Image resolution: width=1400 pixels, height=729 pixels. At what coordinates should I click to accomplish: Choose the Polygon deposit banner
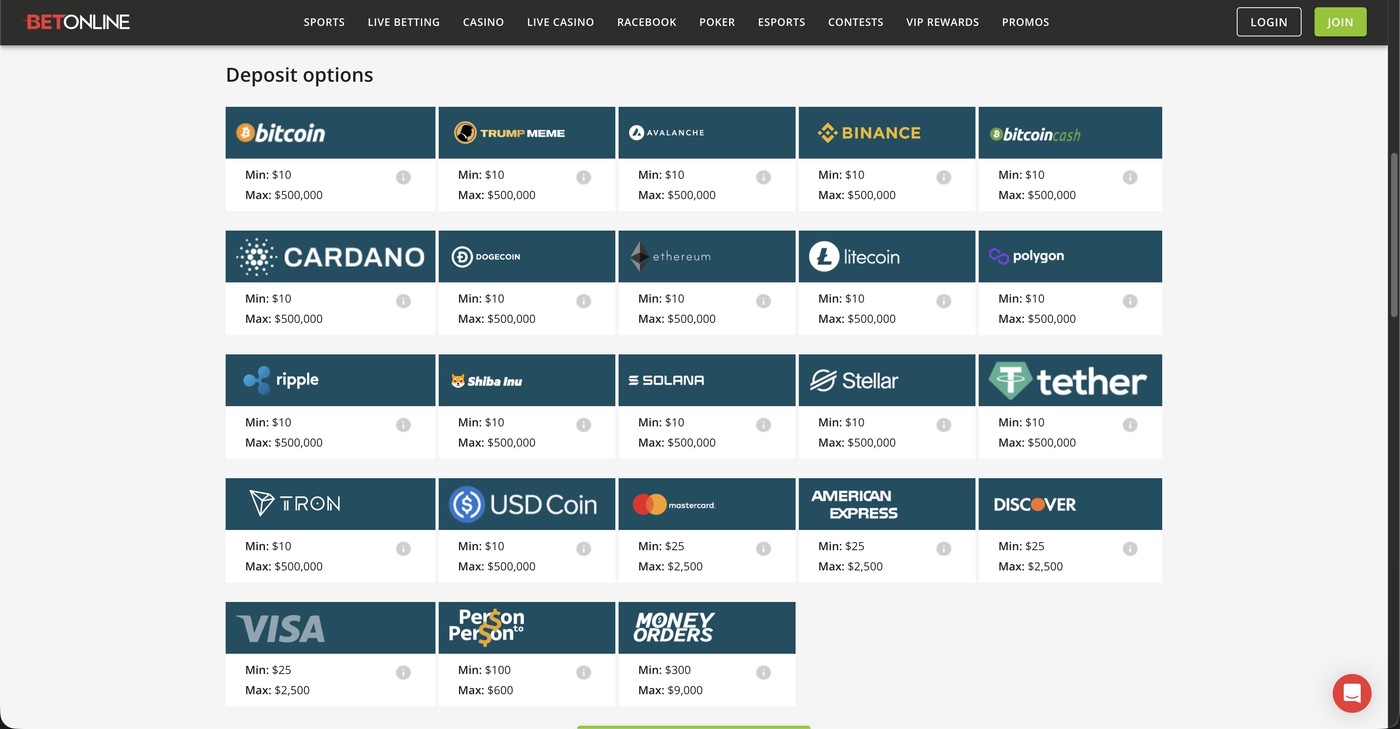[x=1070, y=257]
